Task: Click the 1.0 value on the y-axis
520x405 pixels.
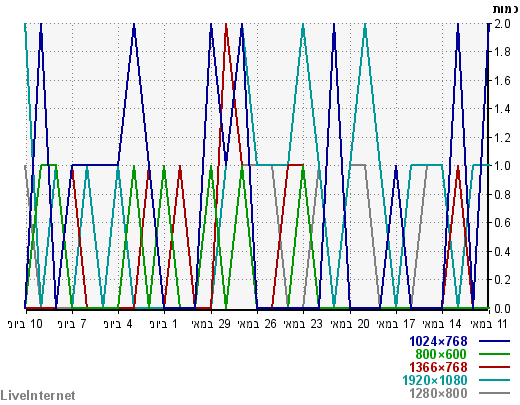Action: click(502, 166)
